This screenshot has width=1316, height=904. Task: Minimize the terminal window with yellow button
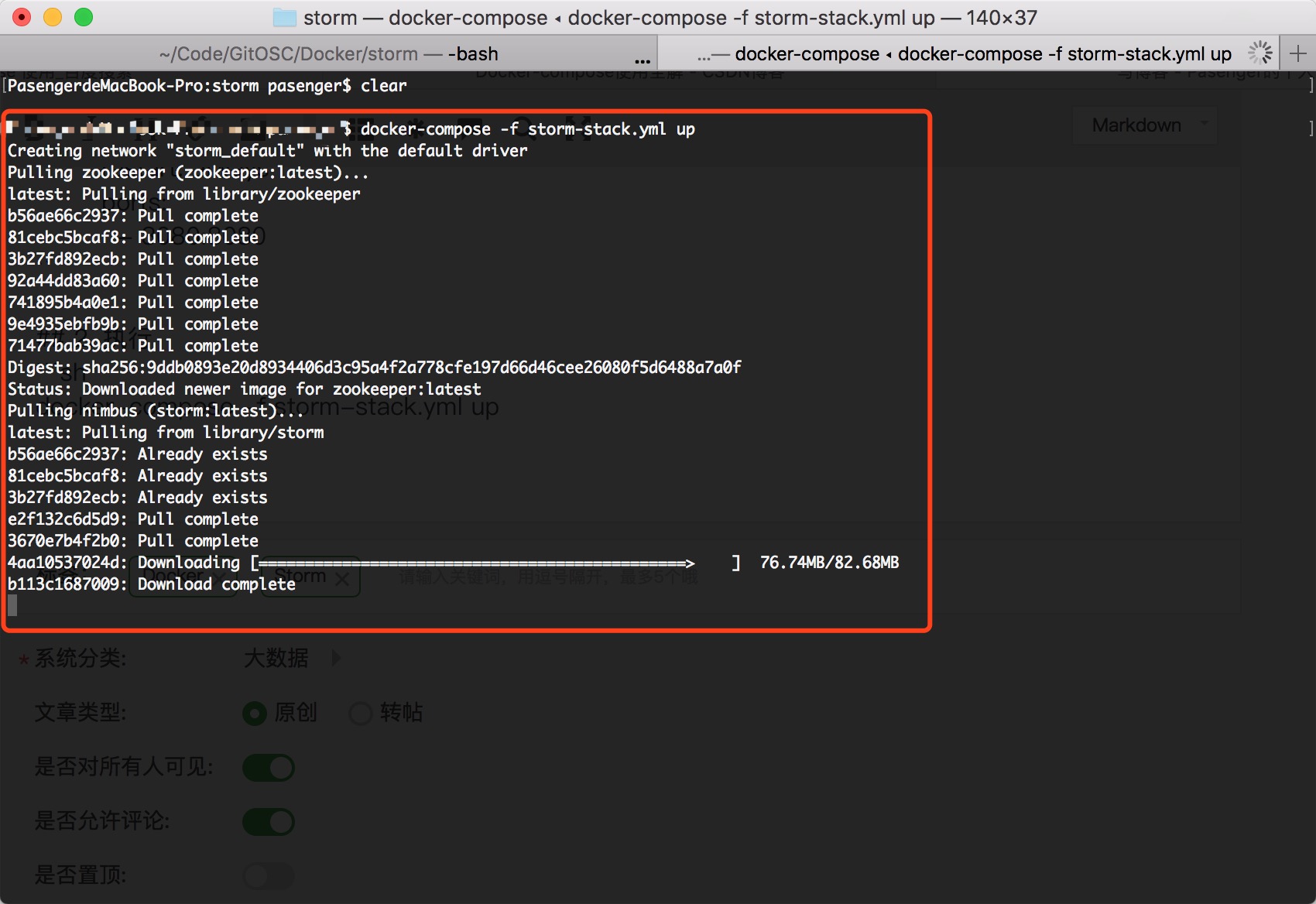coord(53,17)
